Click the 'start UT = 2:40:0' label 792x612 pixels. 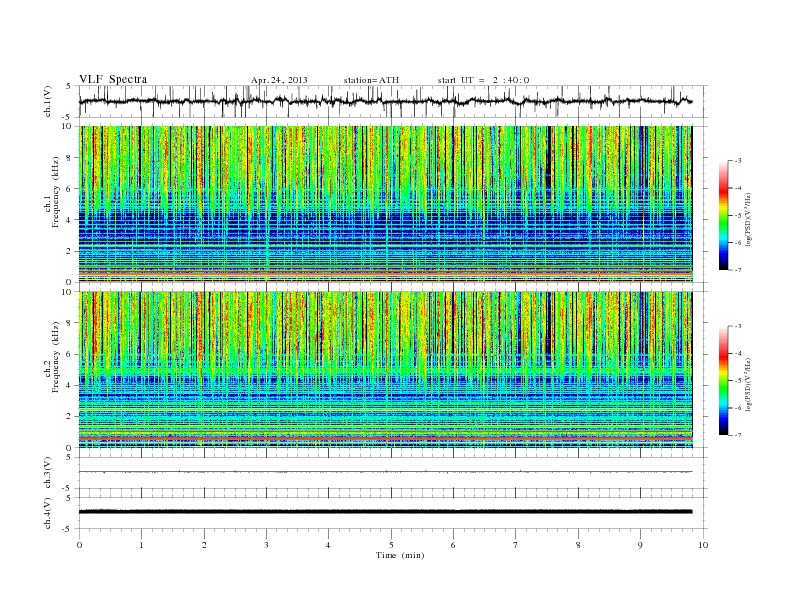[483, 80]
